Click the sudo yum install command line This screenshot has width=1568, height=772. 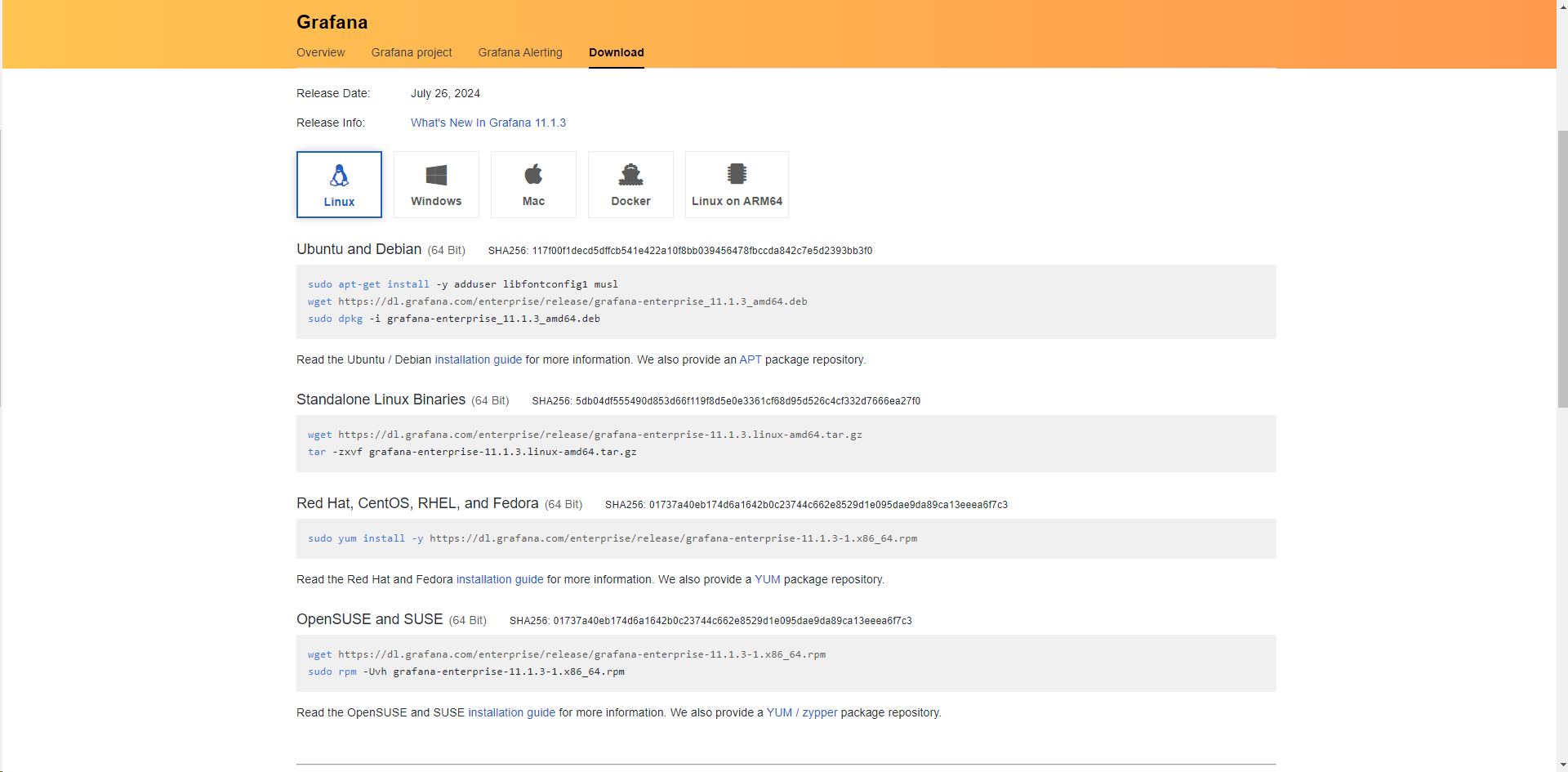(x=612, y=538)
